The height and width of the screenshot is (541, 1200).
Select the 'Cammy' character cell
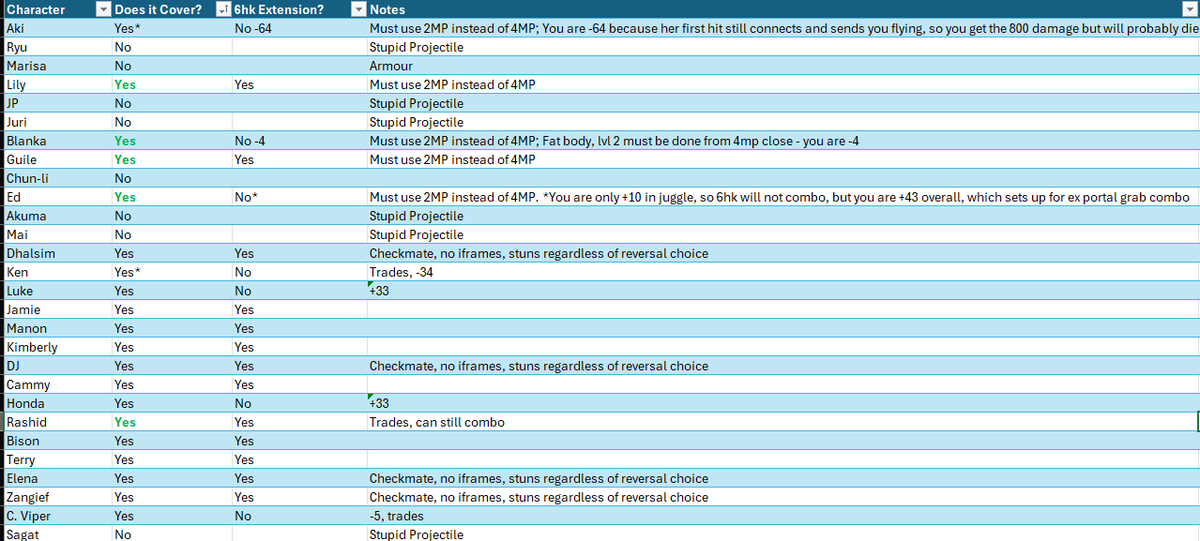[56, 385]
